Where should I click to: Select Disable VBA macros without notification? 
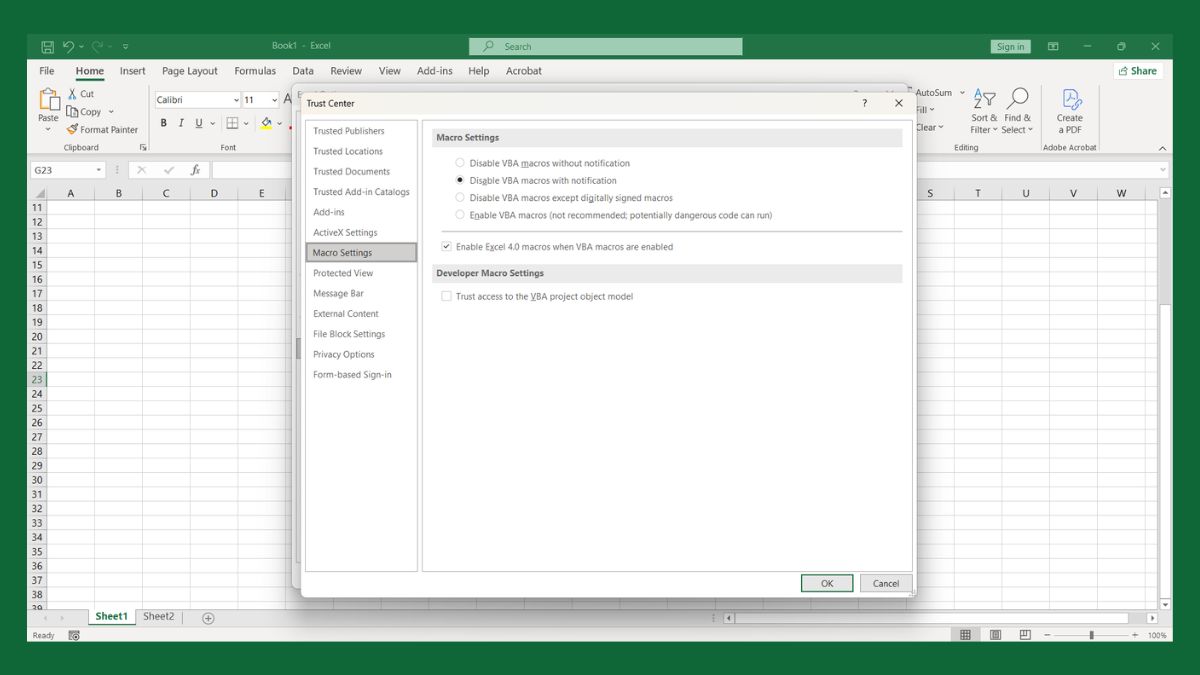pyautogui.click(x=460, y=163)
